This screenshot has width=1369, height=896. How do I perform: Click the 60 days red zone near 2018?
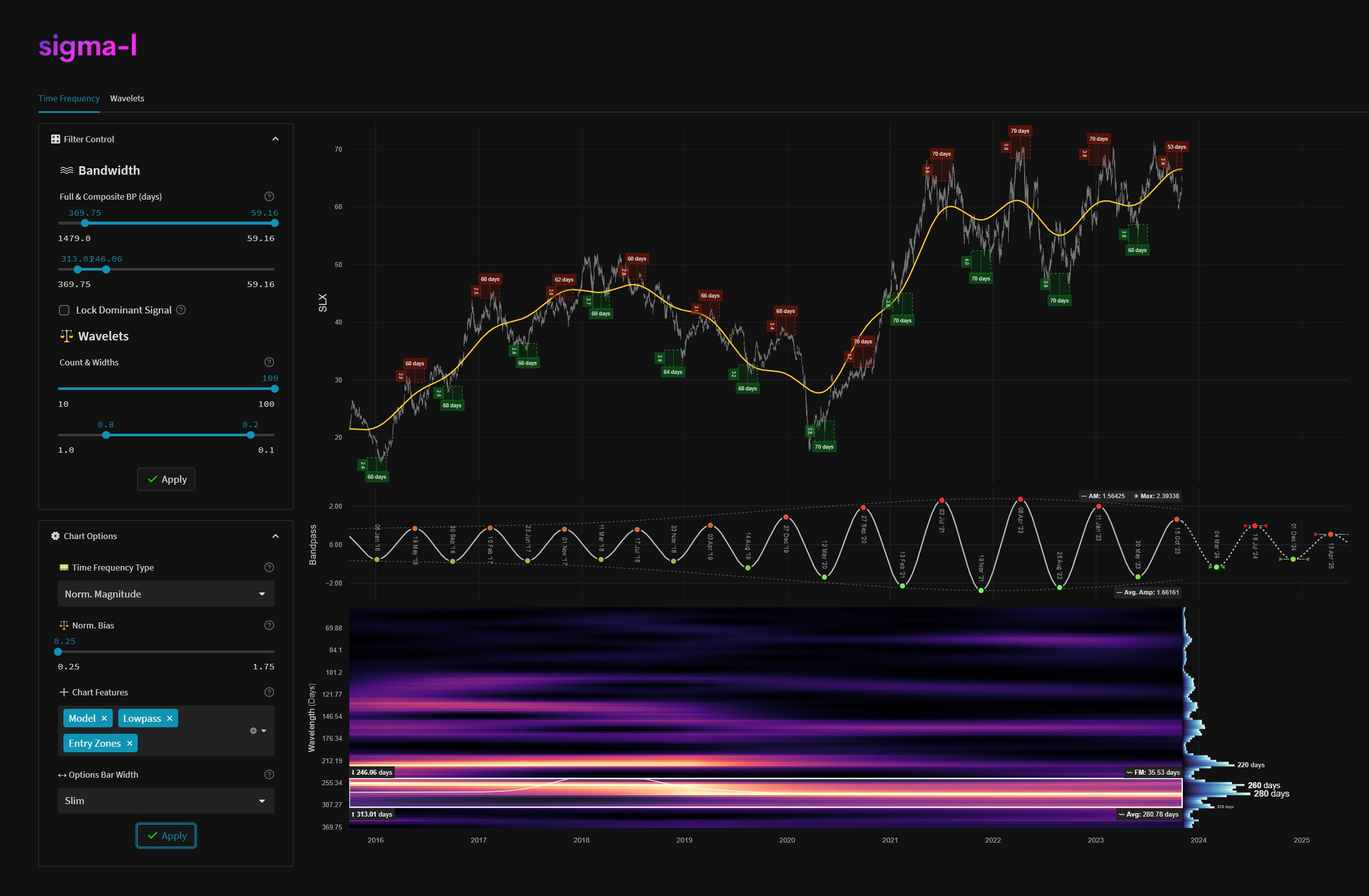[637, 259]
